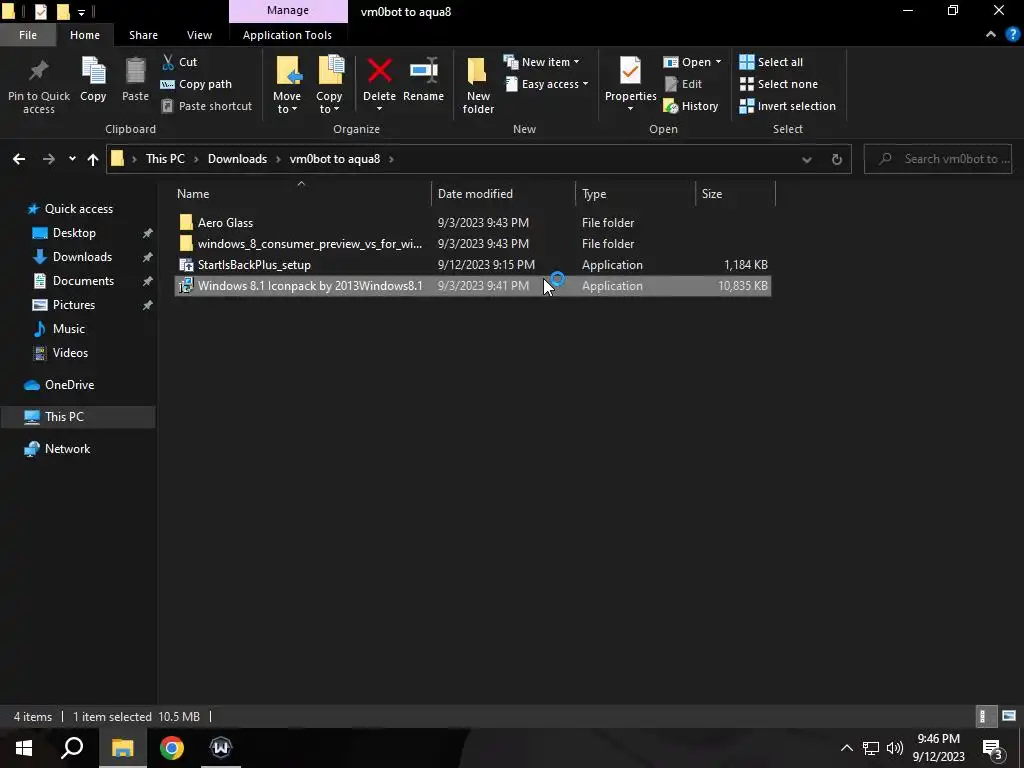Click Invert selection
Viewport: 1024px width, 768px height.
click(x=788, y=106)
